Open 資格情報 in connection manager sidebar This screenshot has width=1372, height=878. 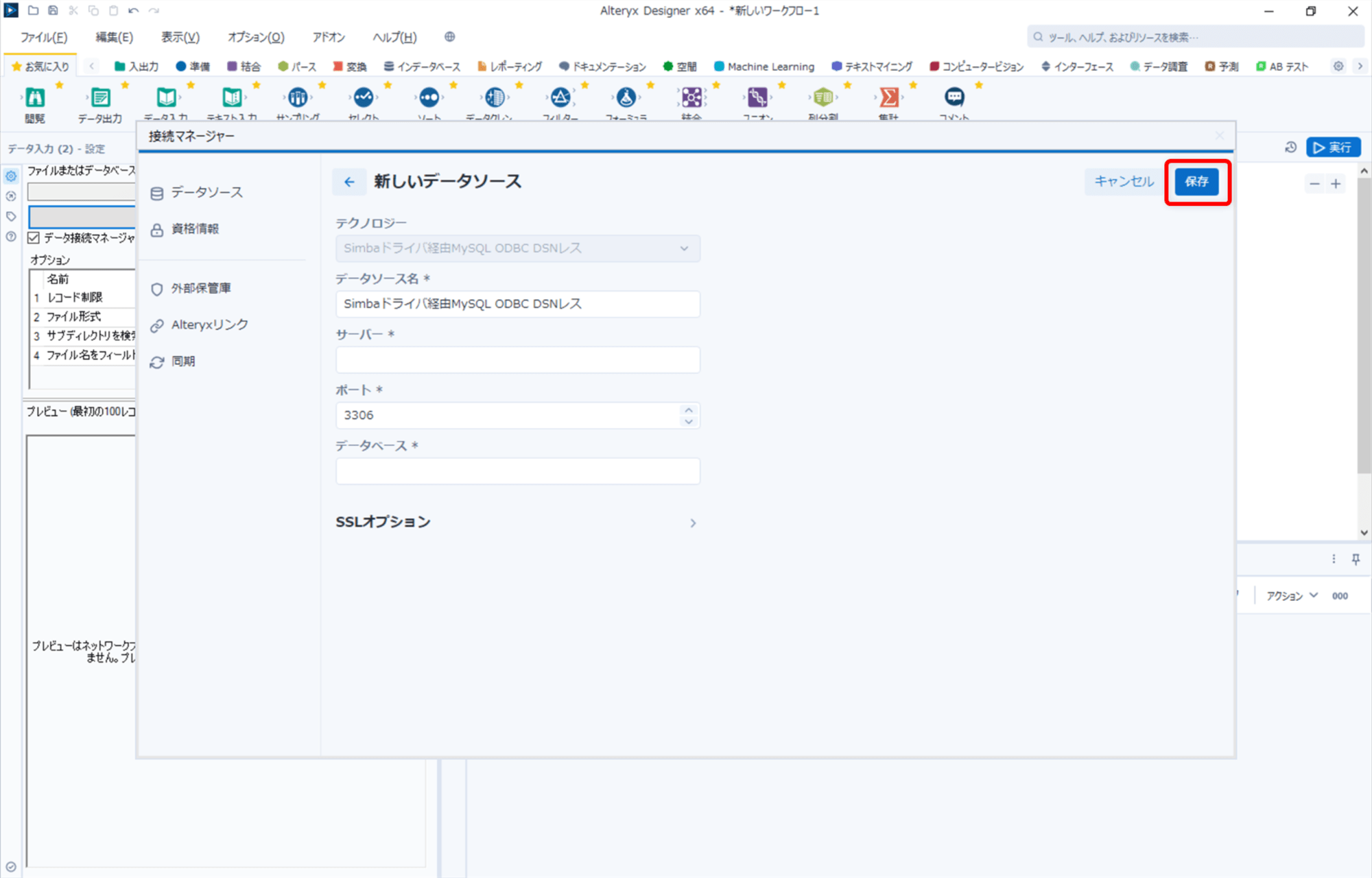[x=185, y=229]
